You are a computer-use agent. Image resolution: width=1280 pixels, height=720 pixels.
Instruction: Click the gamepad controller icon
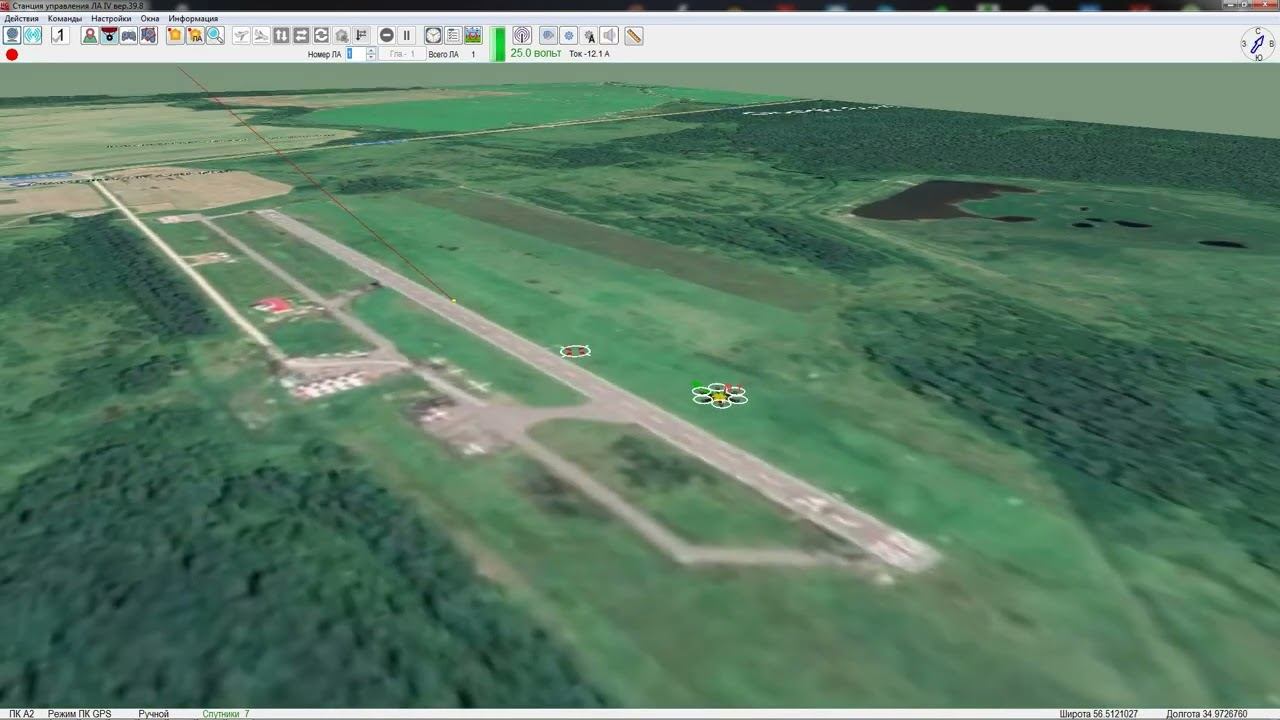coord(129,36)
